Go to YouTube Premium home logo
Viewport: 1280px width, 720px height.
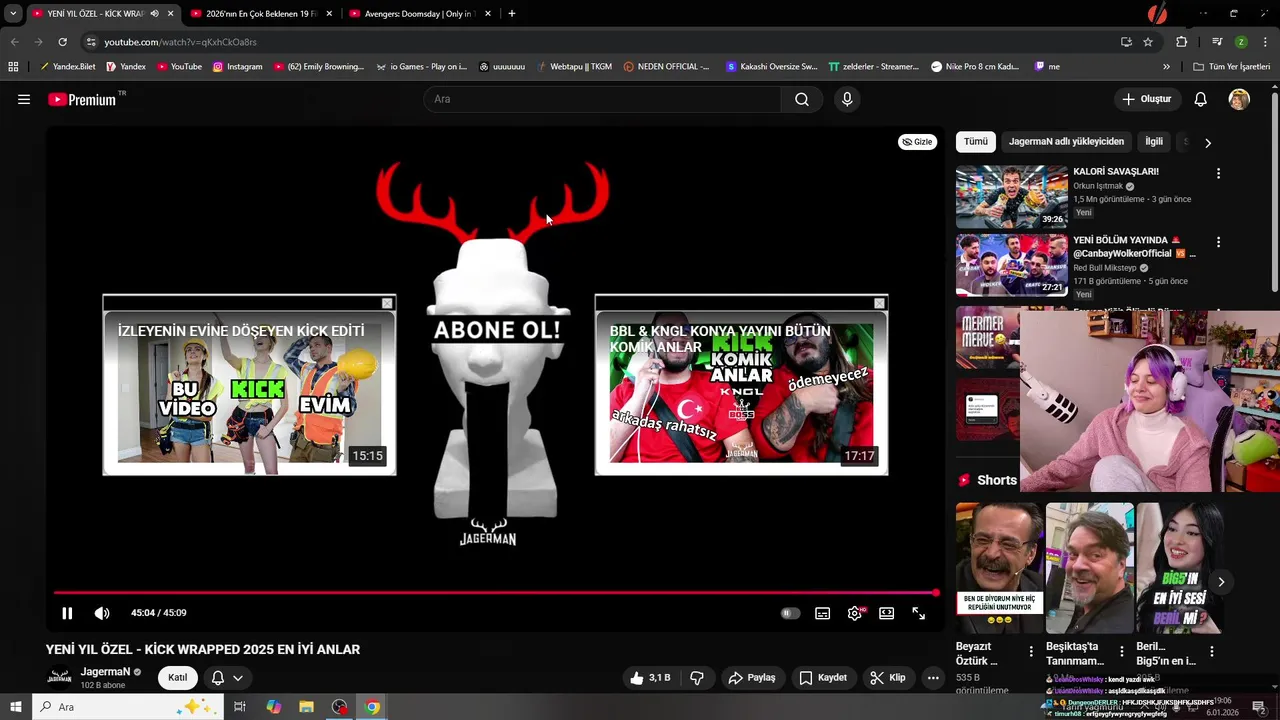coord(81,99)
